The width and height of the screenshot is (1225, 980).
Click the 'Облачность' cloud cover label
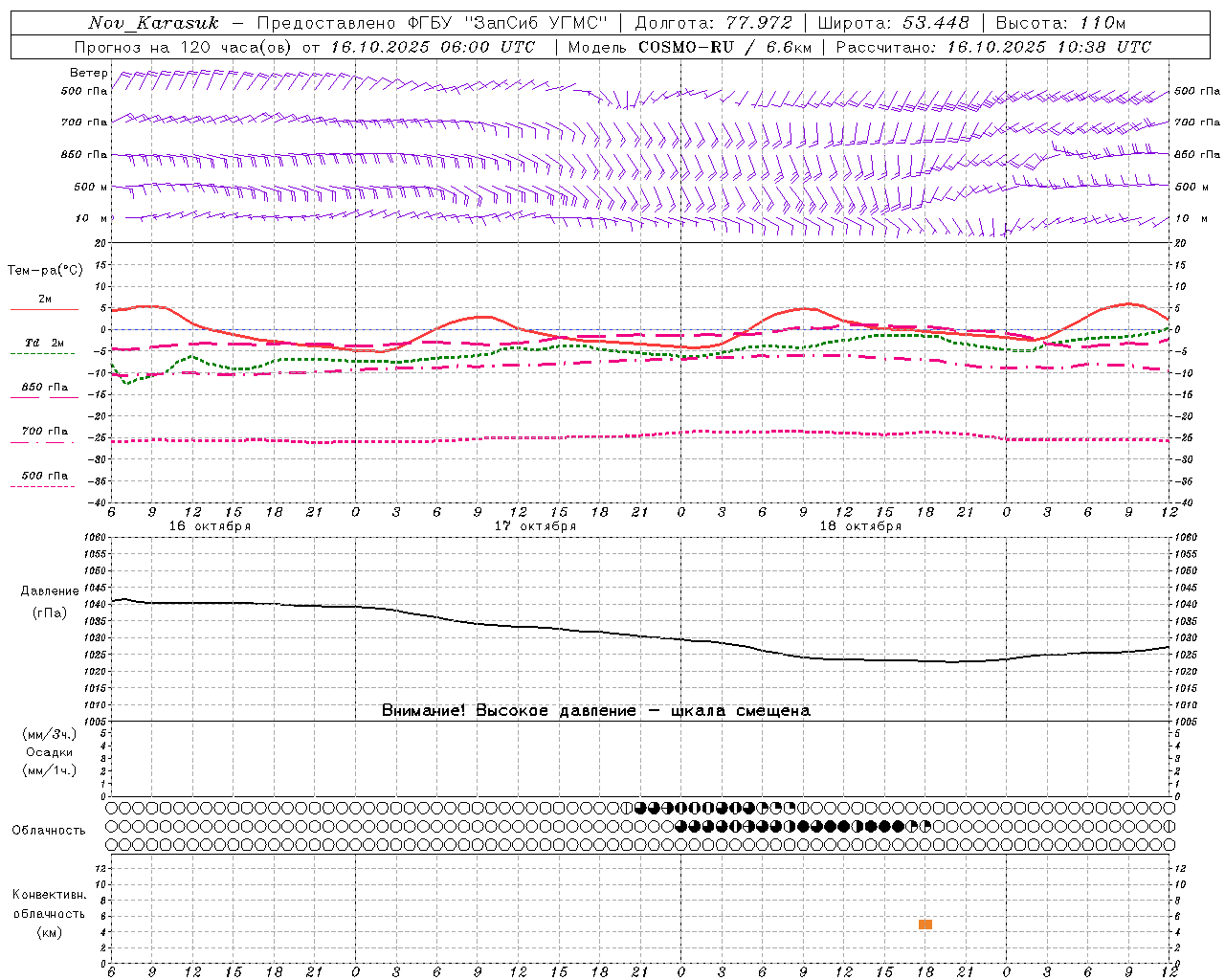click(49, 831)
